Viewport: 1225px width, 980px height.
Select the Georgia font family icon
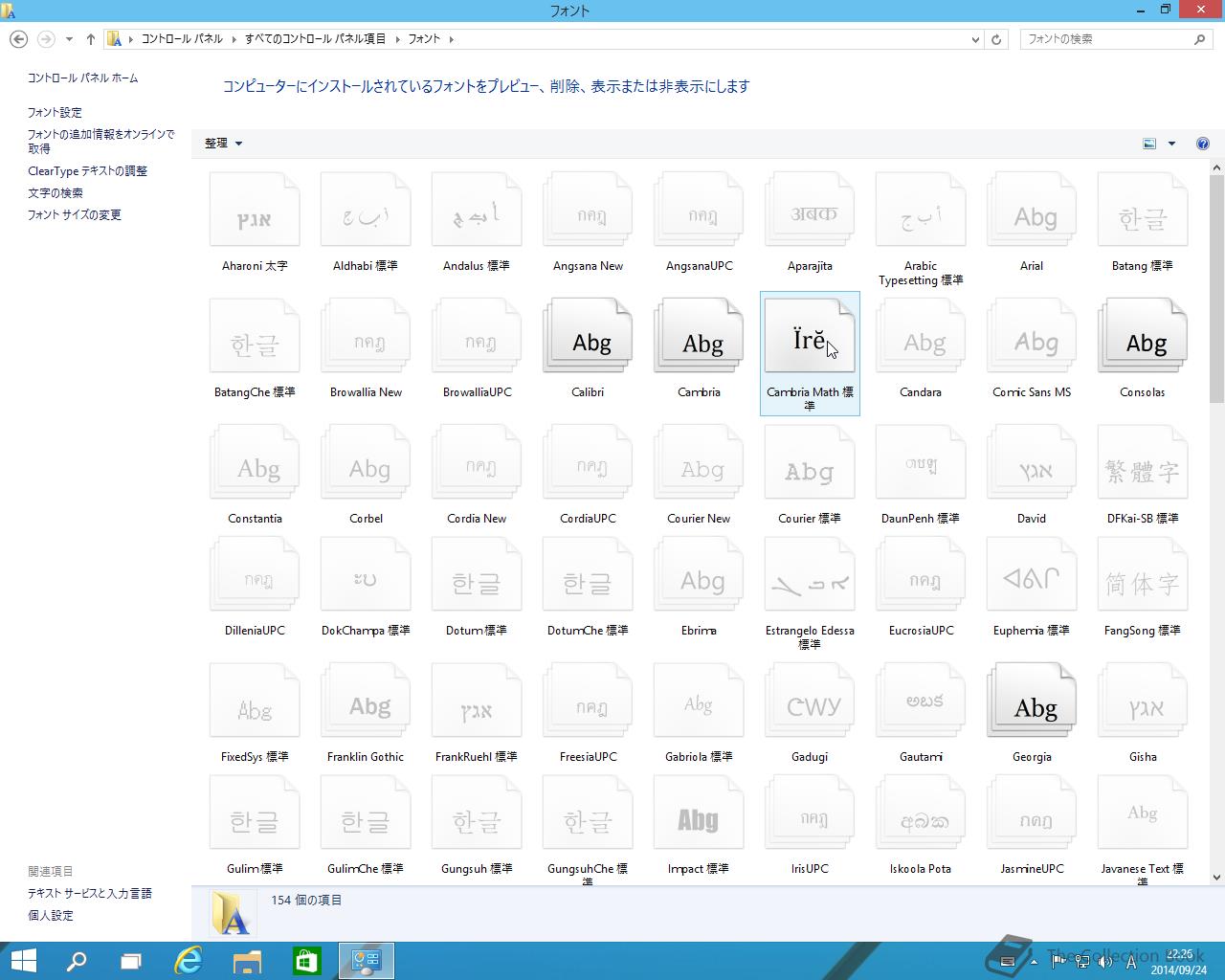[x=1032, y=701]
